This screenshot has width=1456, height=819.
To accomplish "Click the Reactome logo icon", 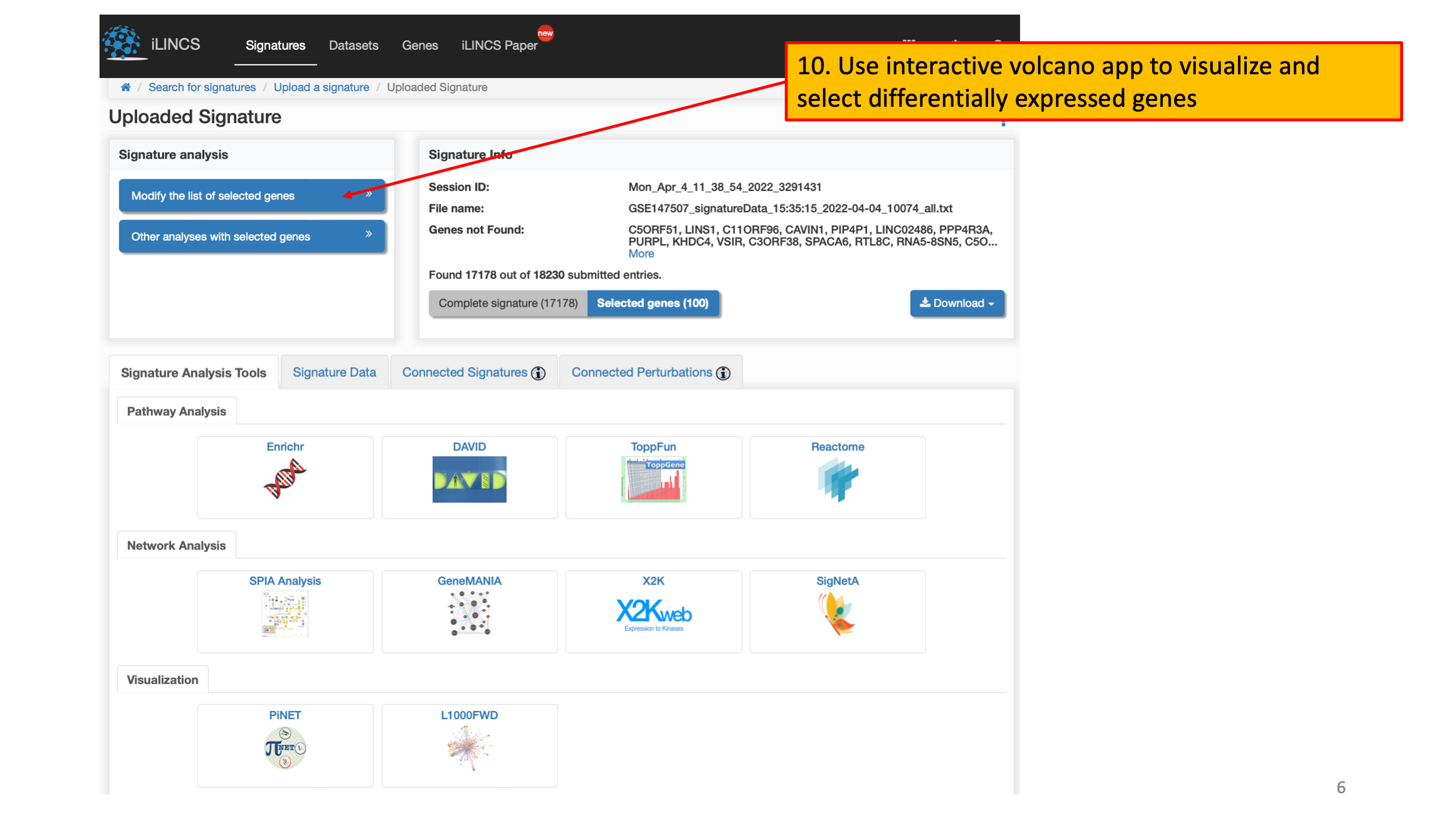I will coord(837,479).
